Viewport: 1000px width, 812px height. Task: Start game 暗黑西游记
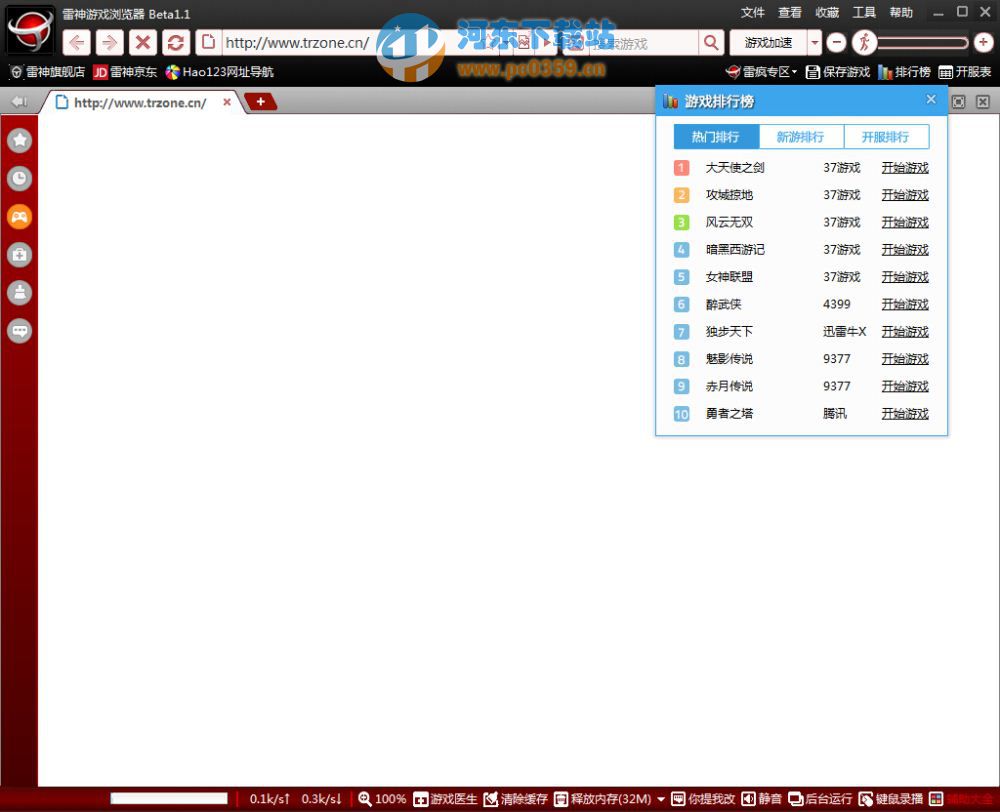(x=905, y=250)
